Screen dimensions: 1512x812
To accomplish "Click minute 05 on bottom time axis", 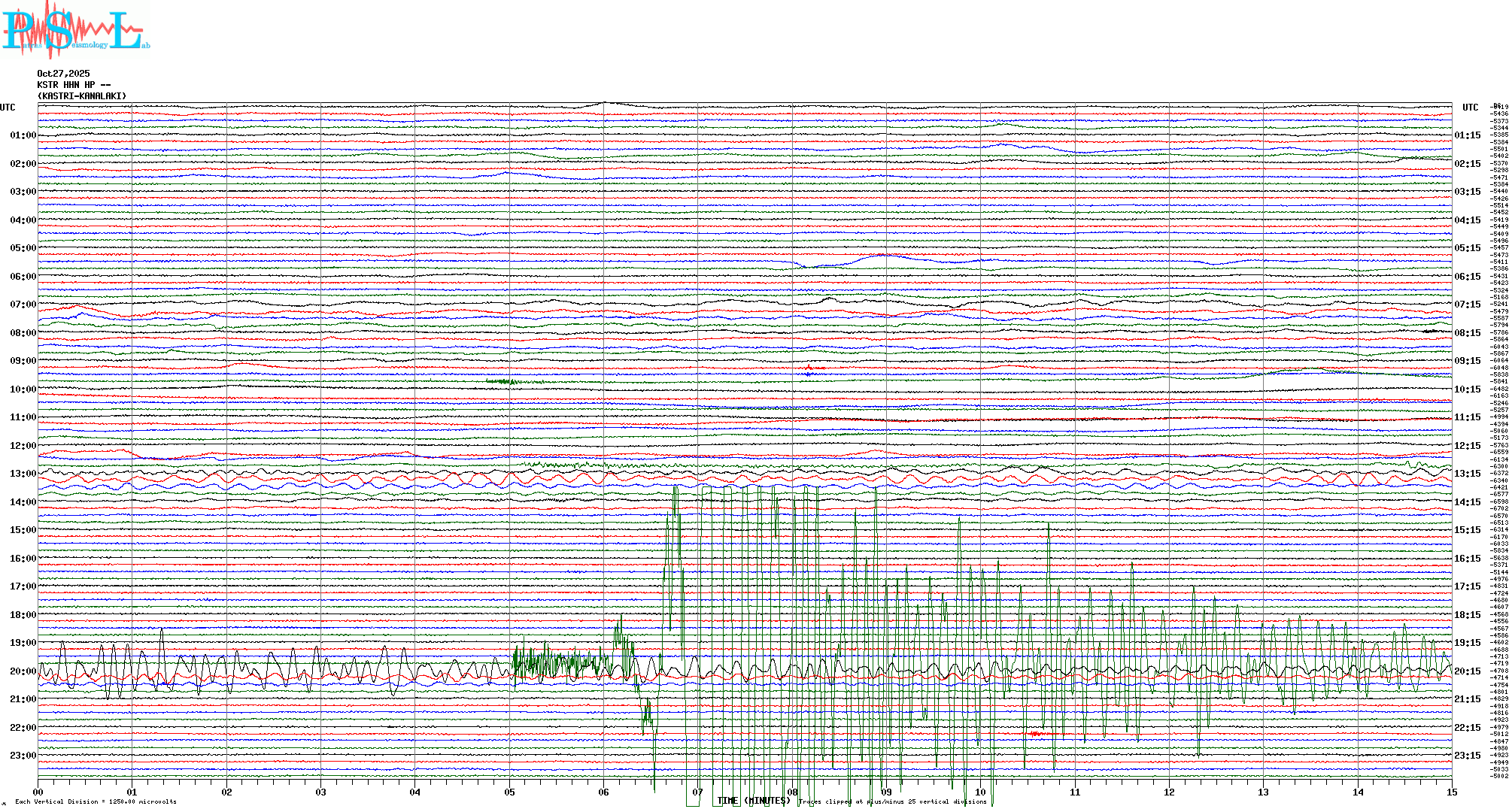I will point(509,792).
